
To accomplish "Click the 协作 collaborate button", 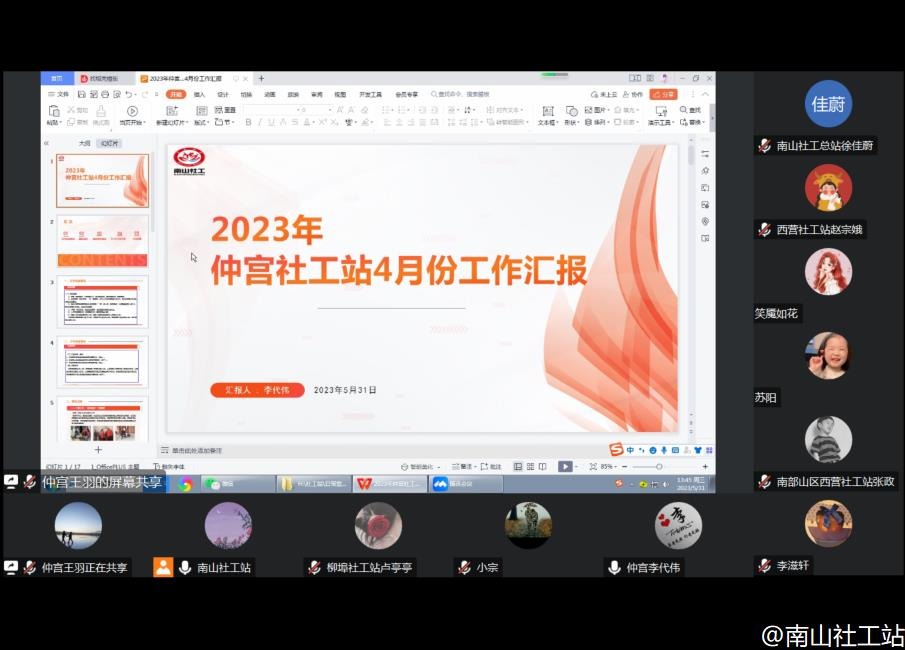I will [x=633, y=94].
